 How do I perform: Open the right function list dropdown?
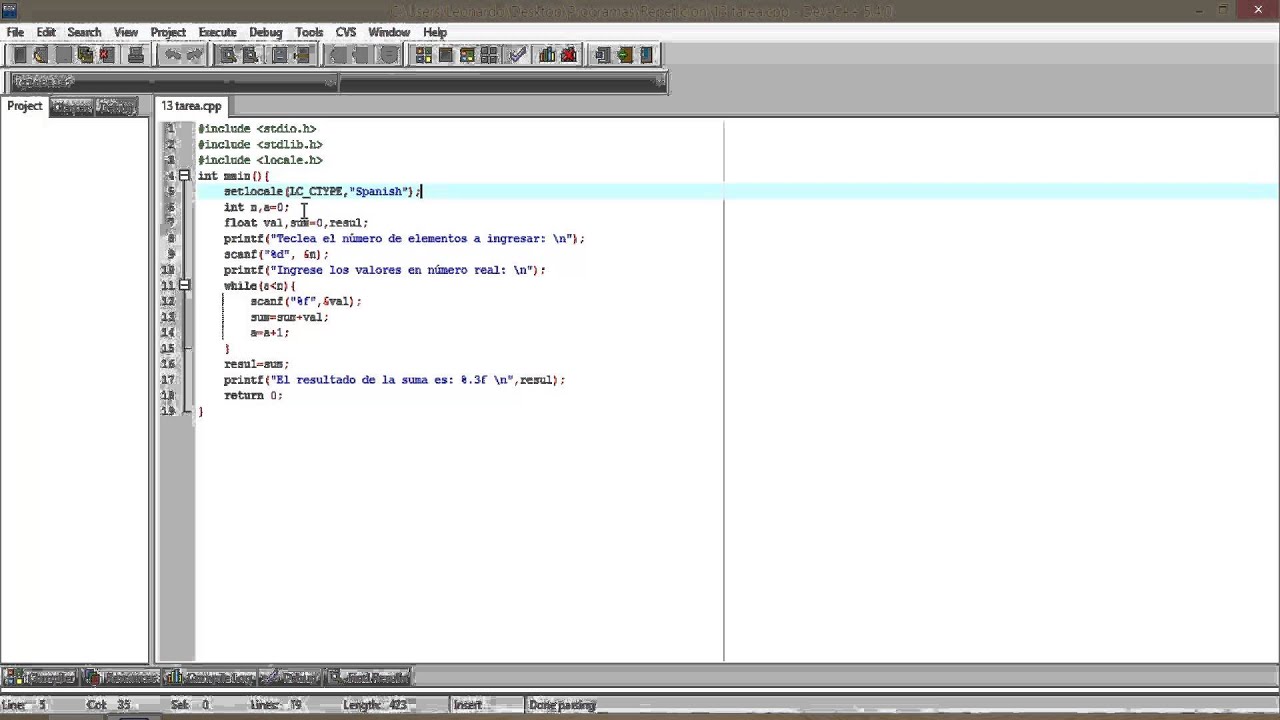click(661, 82)
